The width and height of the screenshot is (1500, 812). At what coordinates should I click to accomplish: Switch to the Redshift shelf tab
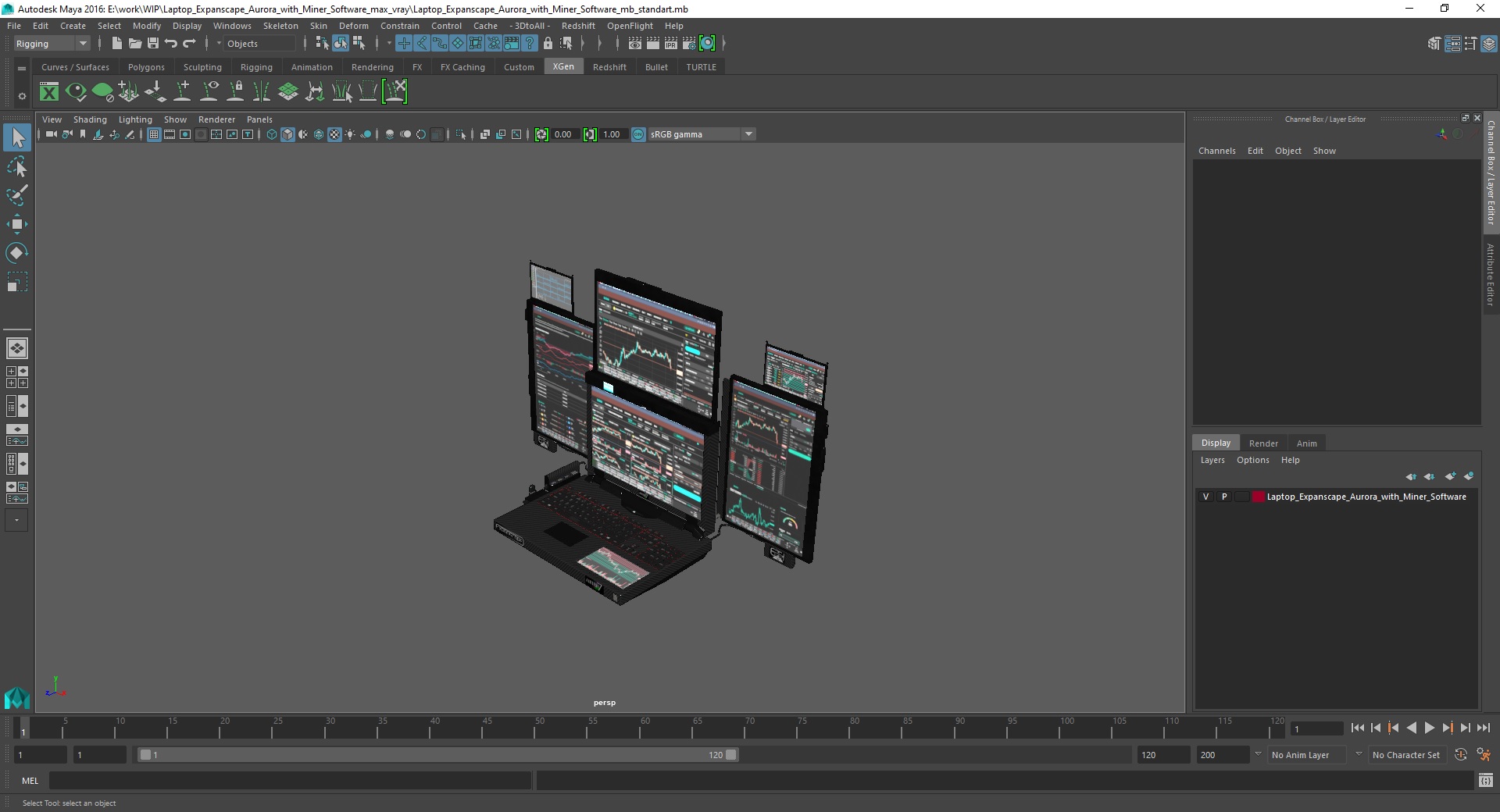click(609, 67)
